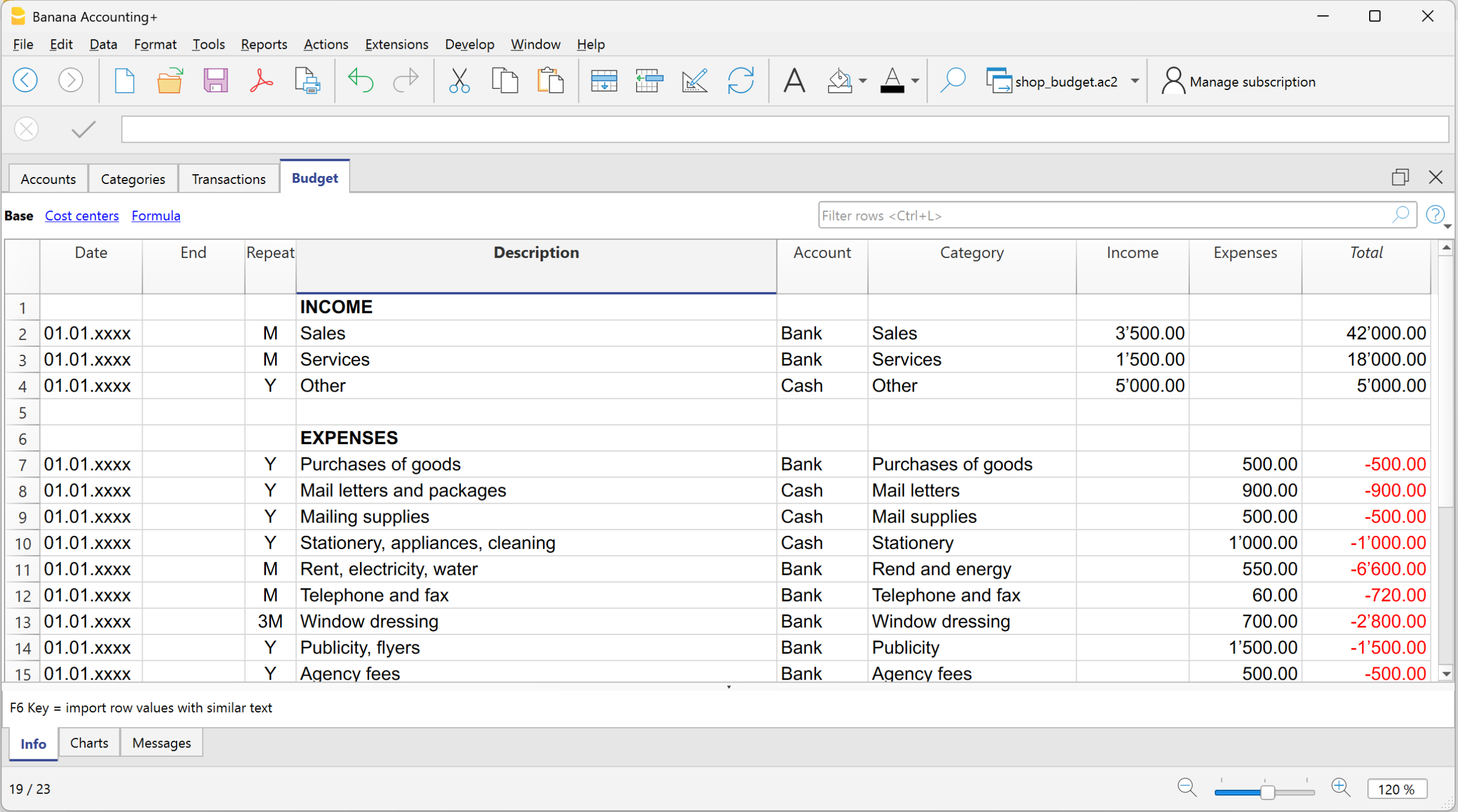1458x812 pixels.
Task: Click the Find magnifier icon in the toolbar
Action: pyautogui.click(x=953, y=81)
